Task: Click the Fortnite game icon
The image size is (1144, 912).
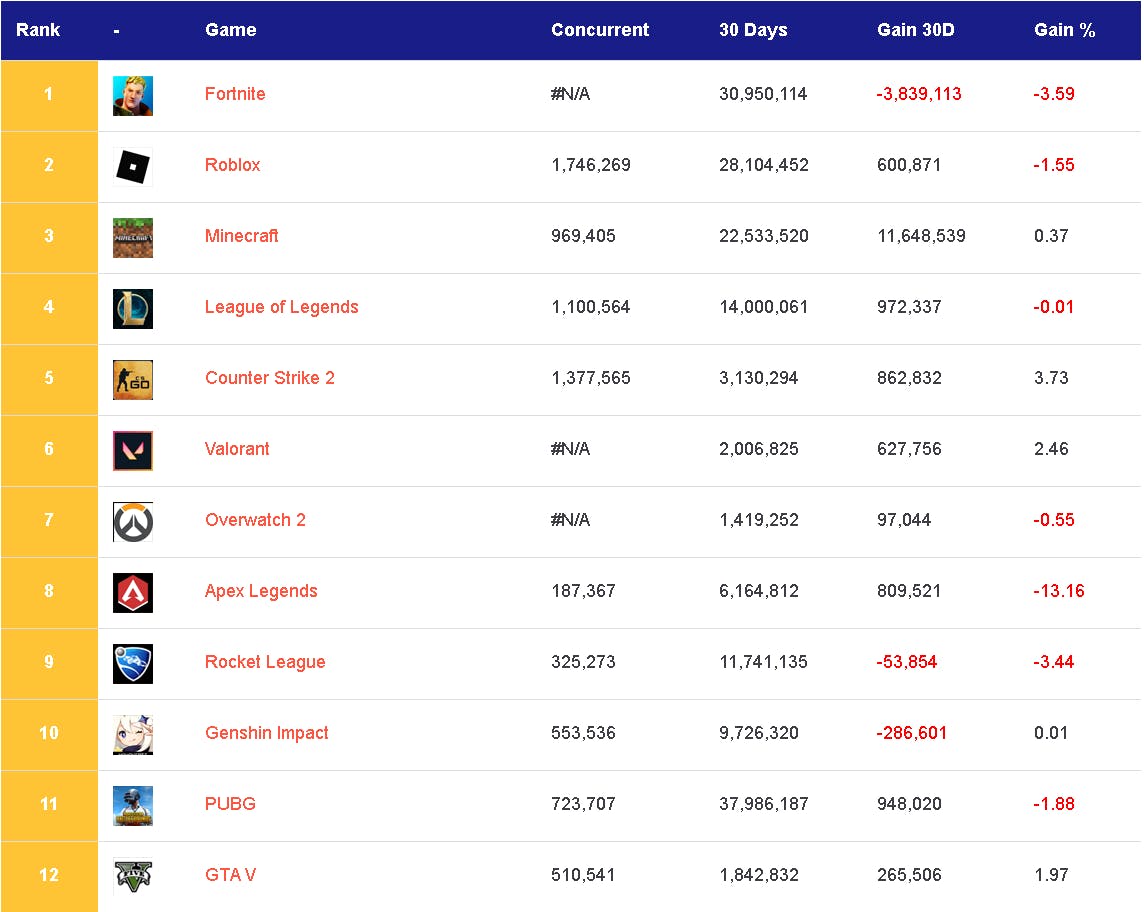Action: pyautogui.click(x=133, y=96)
